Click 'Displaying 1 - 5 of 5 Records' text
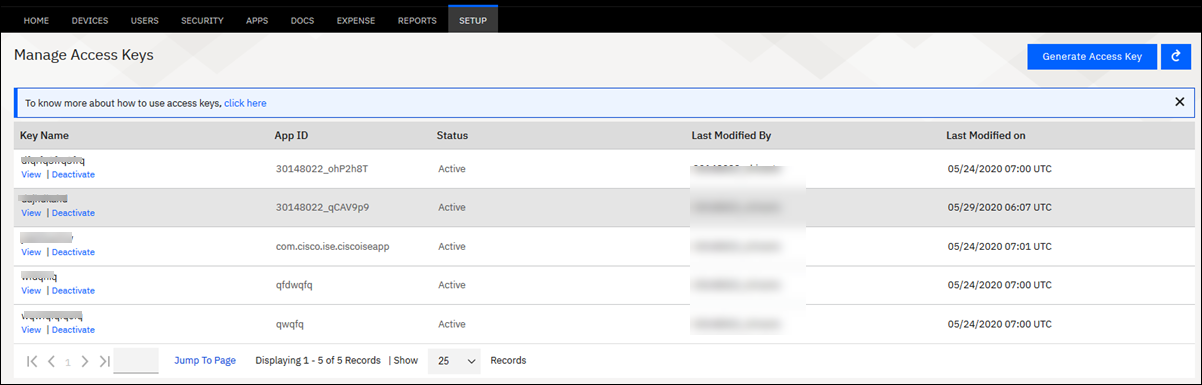The height and width of the screenshot is (385, 1202). coord(318,361)
